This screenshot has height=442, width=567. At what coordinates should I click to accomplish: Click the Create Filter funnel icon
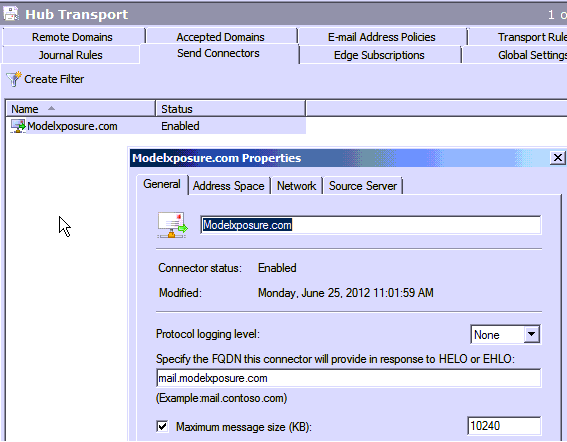pos(14,79)
